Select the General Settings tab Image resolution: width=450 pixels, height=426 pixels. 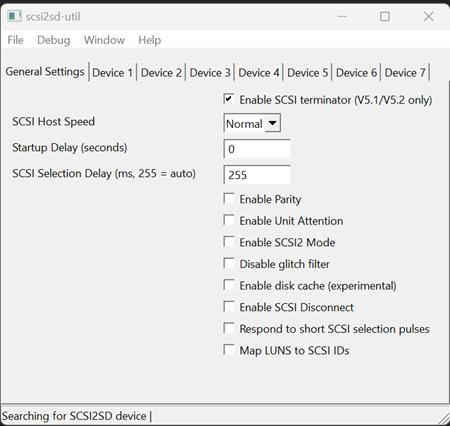45,72
